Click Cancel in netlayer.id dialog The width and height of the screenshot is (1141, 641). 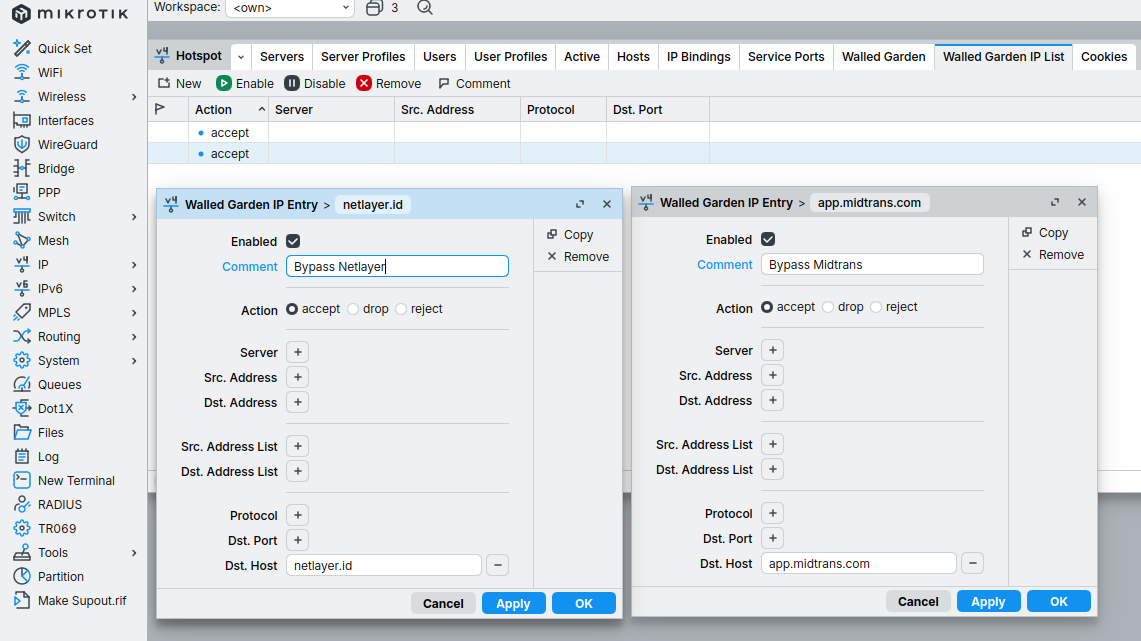[x=443, y=603]
